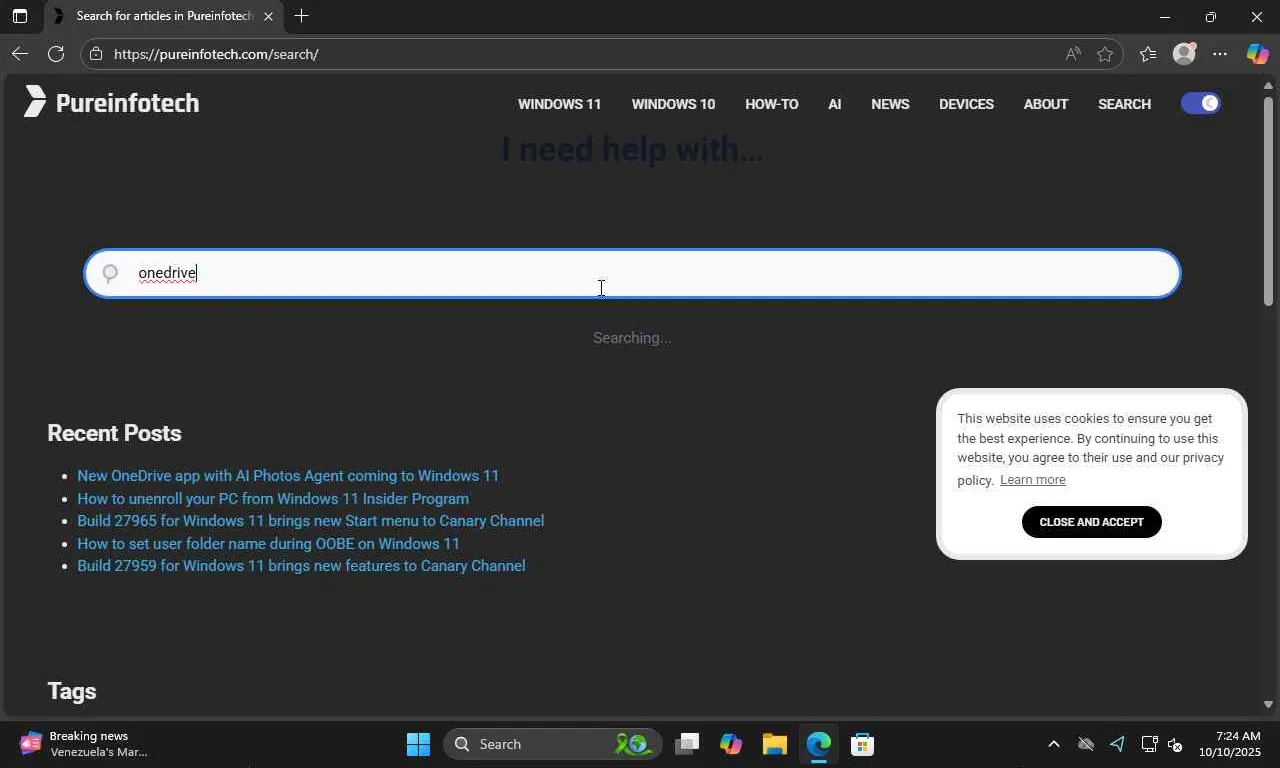Open the cookie Learn more link

coord(1032,480)
